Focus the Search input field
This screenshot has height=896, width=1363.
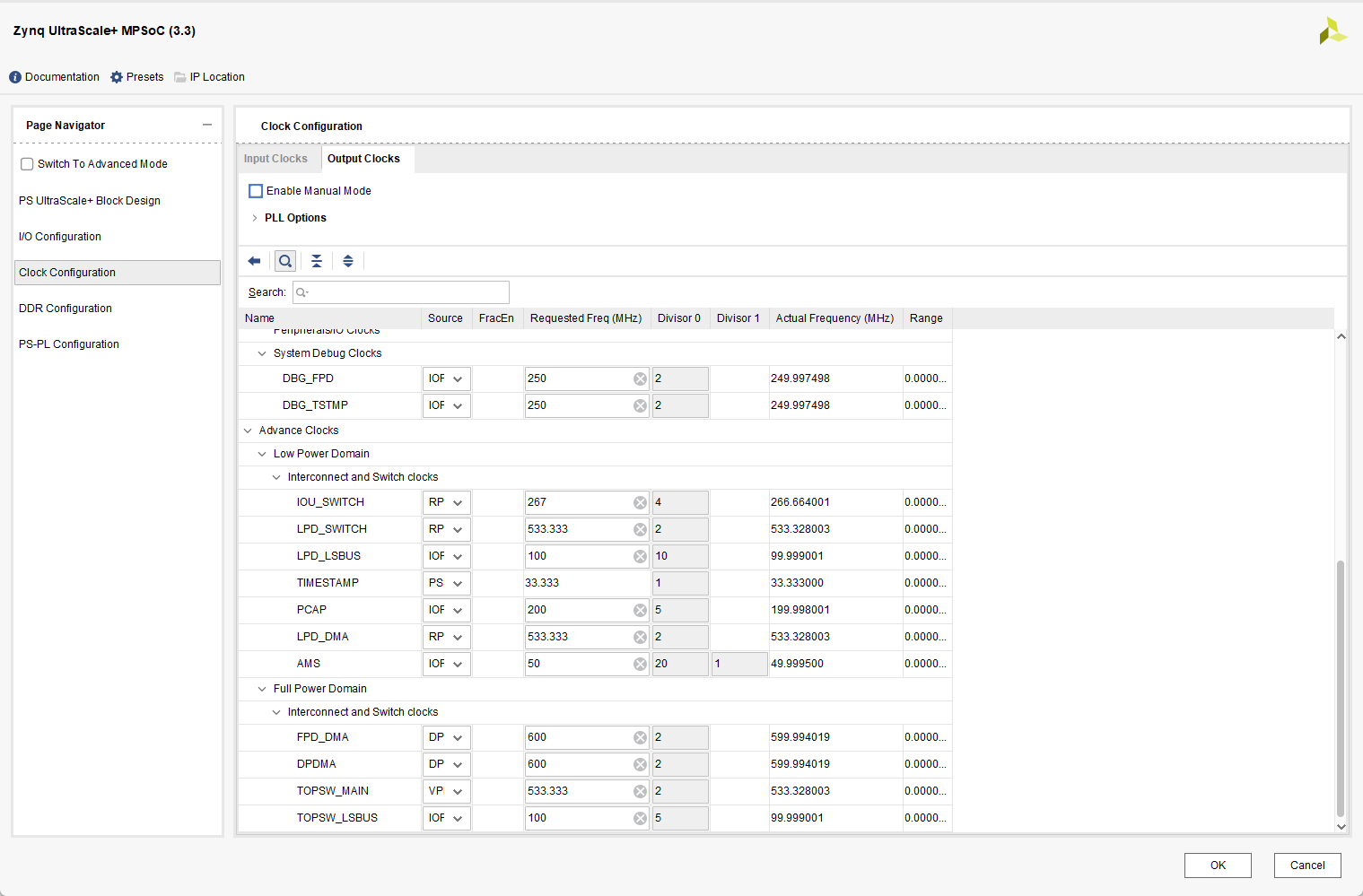tap(401, 292)
